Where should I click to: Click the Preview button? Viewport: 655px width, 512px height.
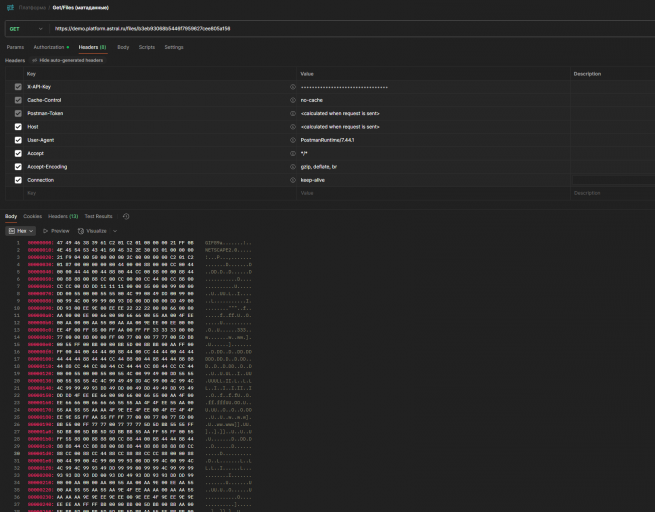point(56,231)
